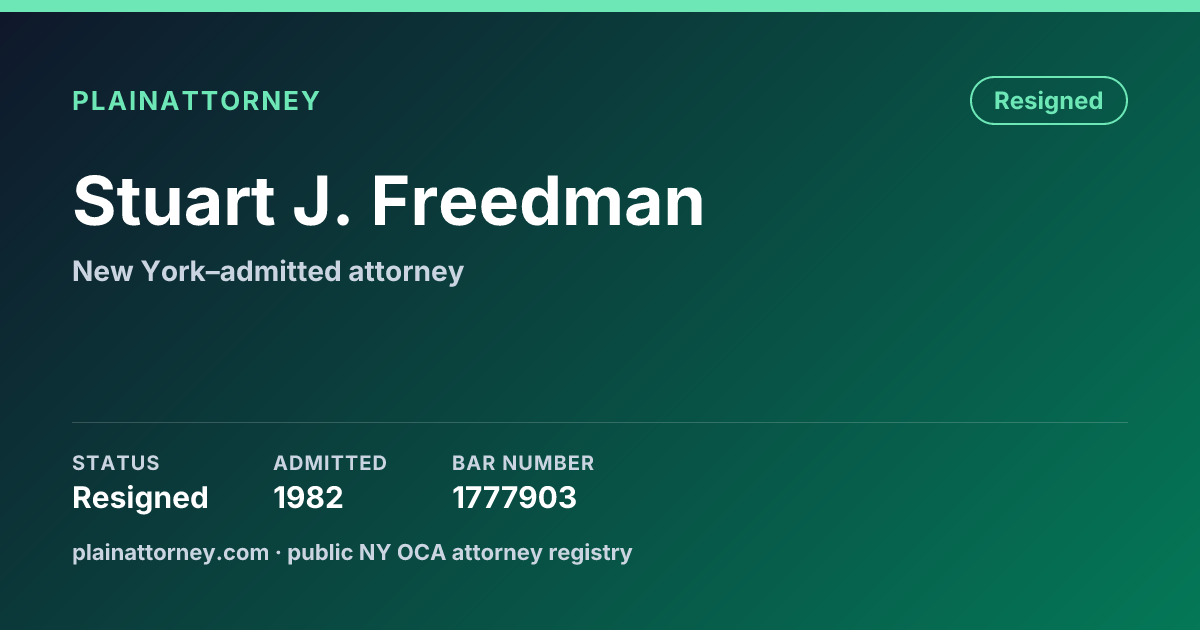This screenshot has width=1200, height=630.
Task: Select the Resigned value under STATUS
Action: tap(140, 498)
